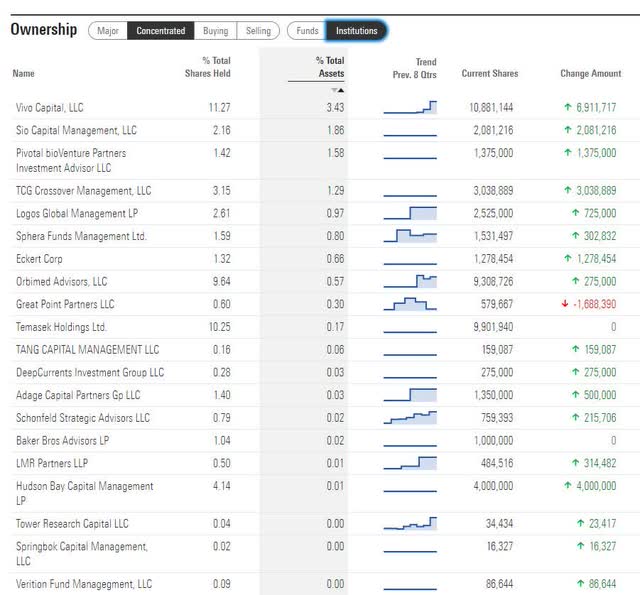Click red down arrow beside -1,688,390
640x595 pixels.
pos(565,304)
